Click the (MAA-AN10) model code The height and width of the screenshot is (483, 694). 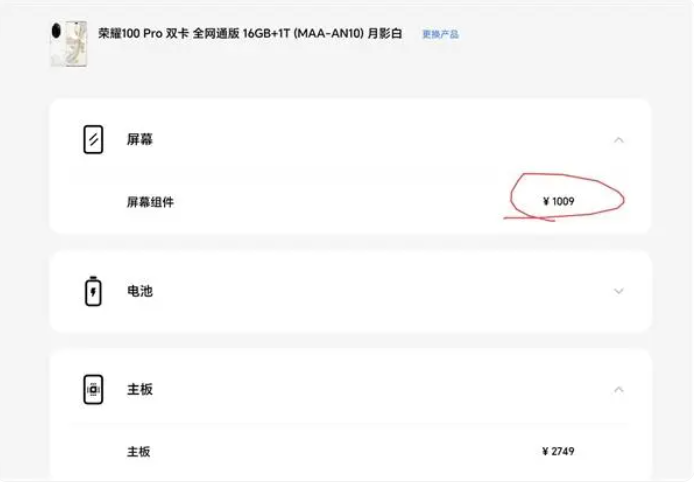328,33
